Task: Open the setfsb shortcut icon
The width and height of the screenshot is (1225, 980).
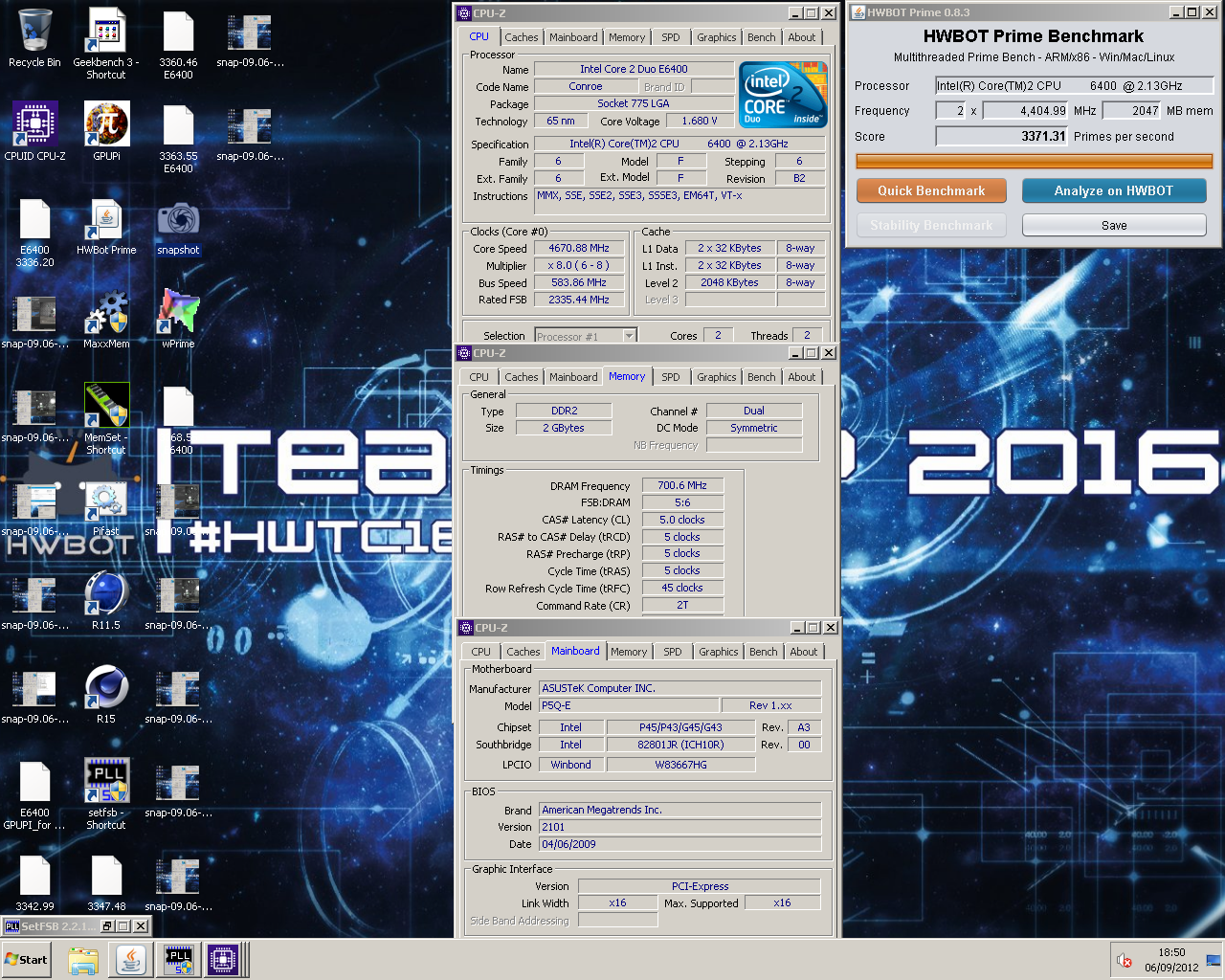Action: (x=106, y=794)
